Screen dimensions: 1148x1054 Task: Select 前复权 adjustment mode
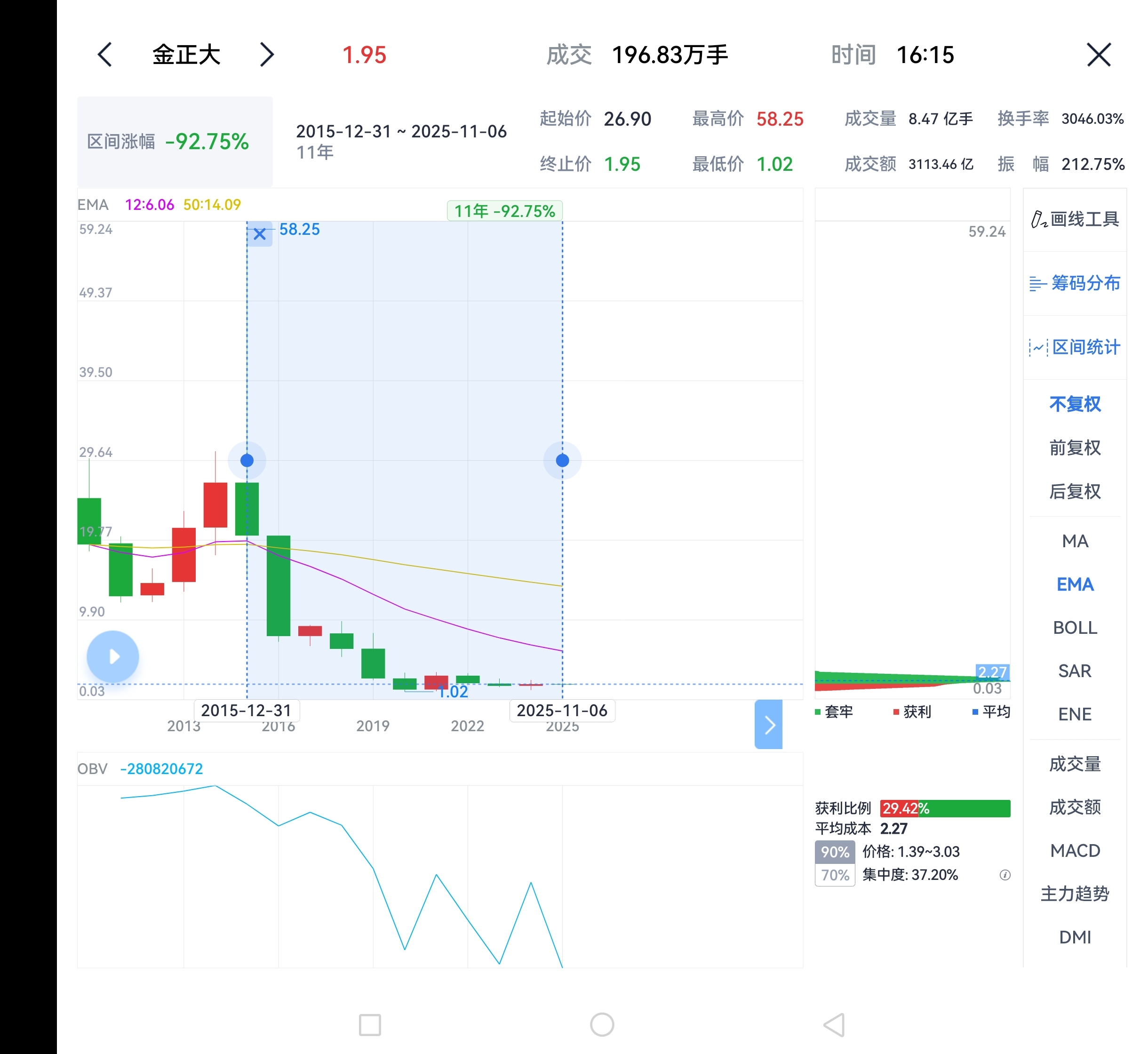coord(1075,448)
